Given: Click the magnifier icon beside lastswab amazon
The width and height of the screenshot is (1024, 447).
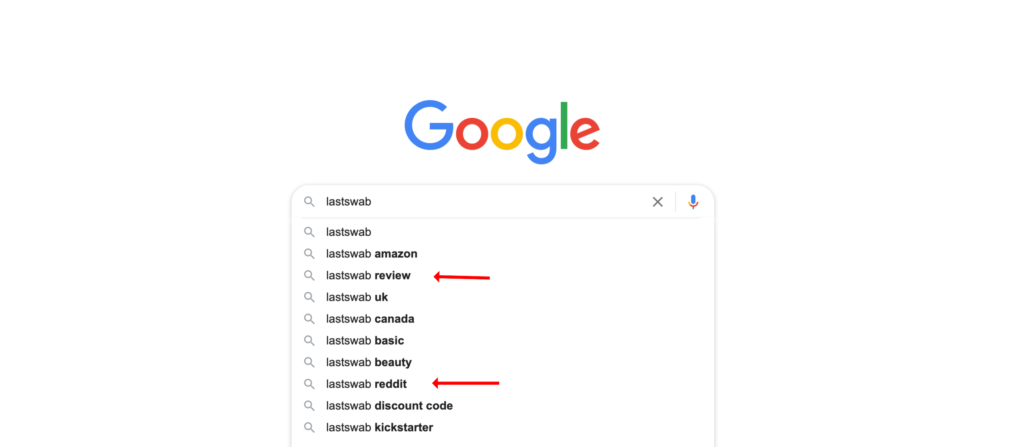Looking at the screenshot, I should (x=309, y=254).
